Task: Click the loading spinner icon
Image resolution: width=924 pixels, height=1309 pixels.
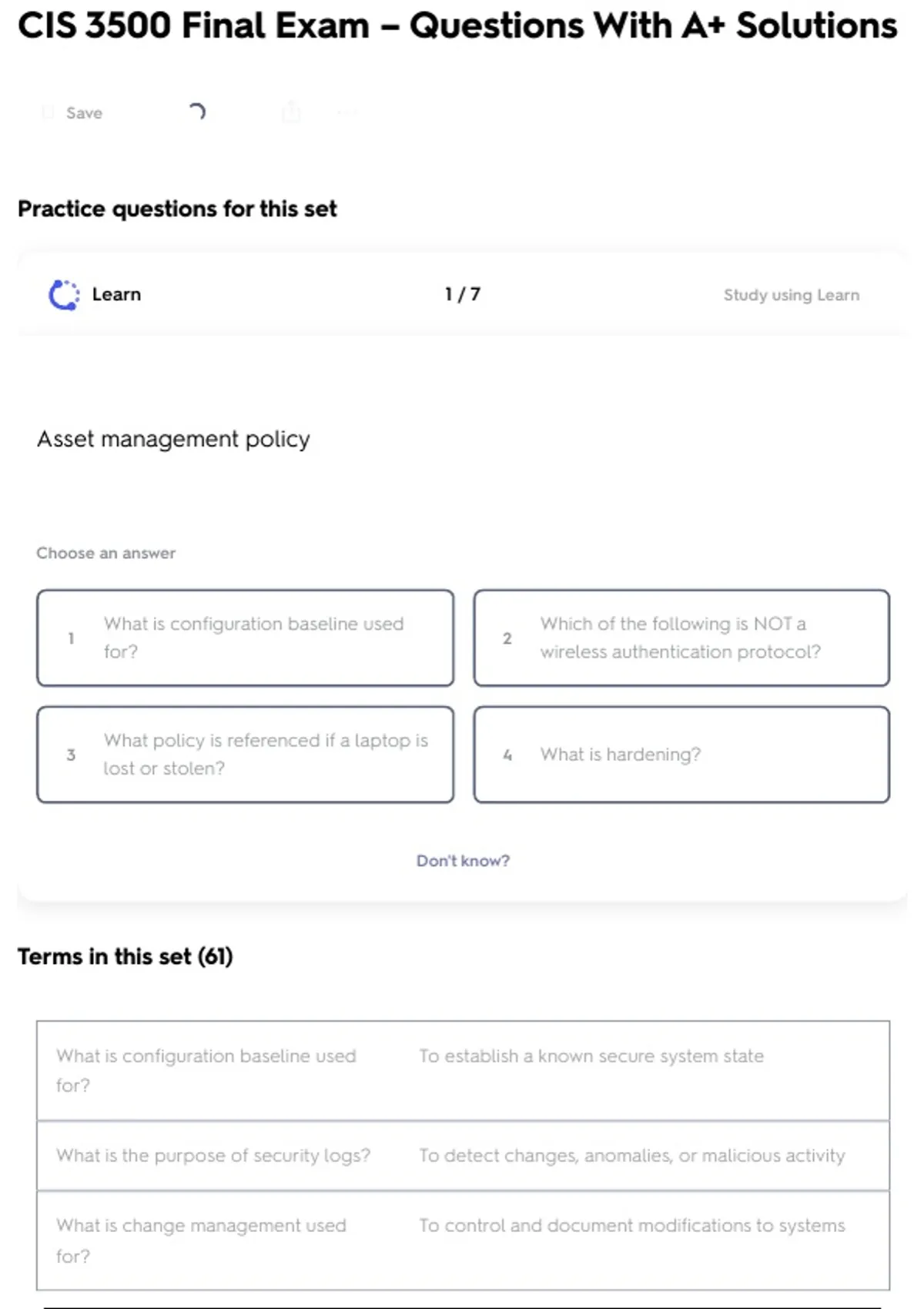Action: point(197,112)
